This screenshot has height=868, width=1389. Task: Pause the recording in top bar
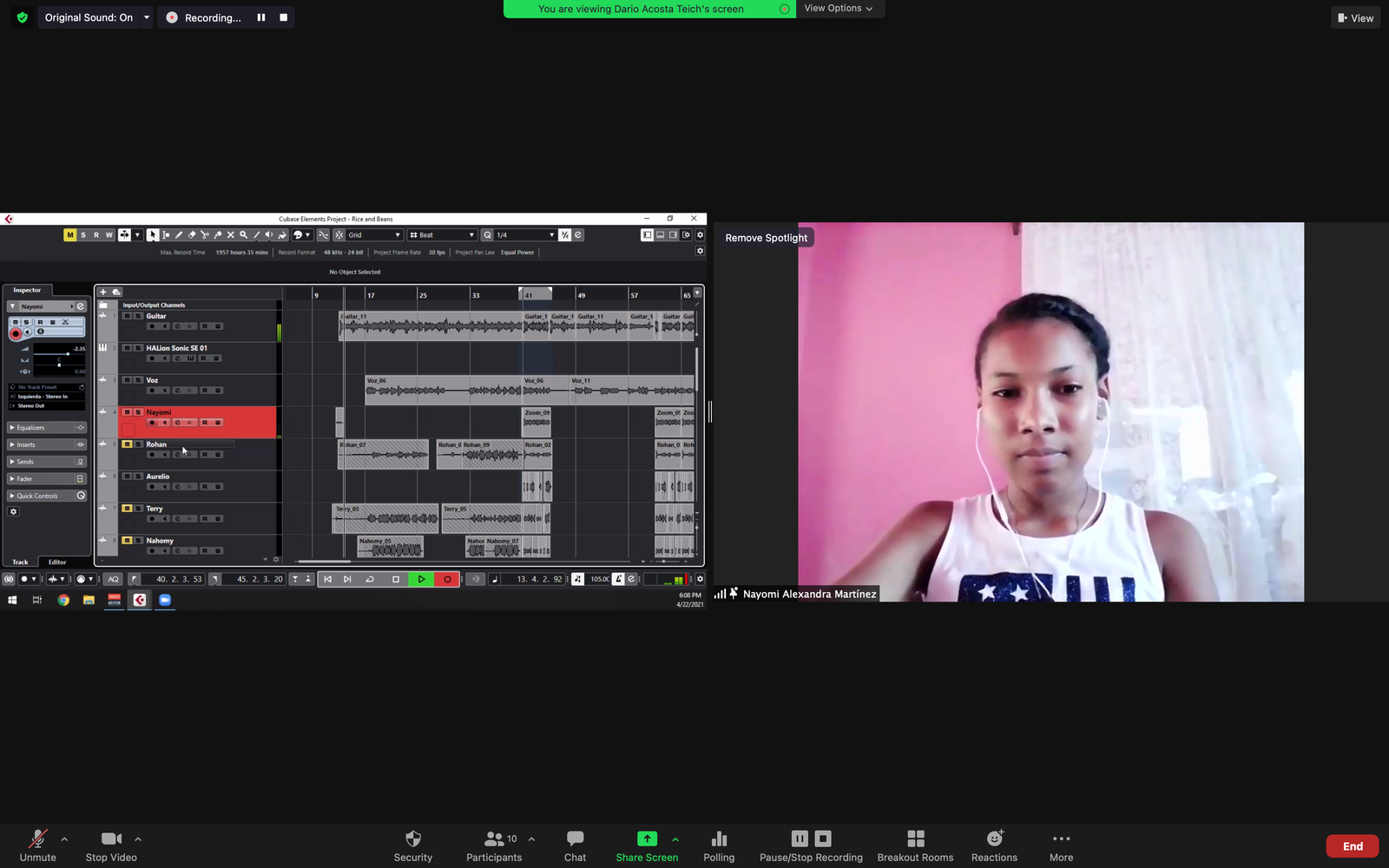tap(261, 17)
